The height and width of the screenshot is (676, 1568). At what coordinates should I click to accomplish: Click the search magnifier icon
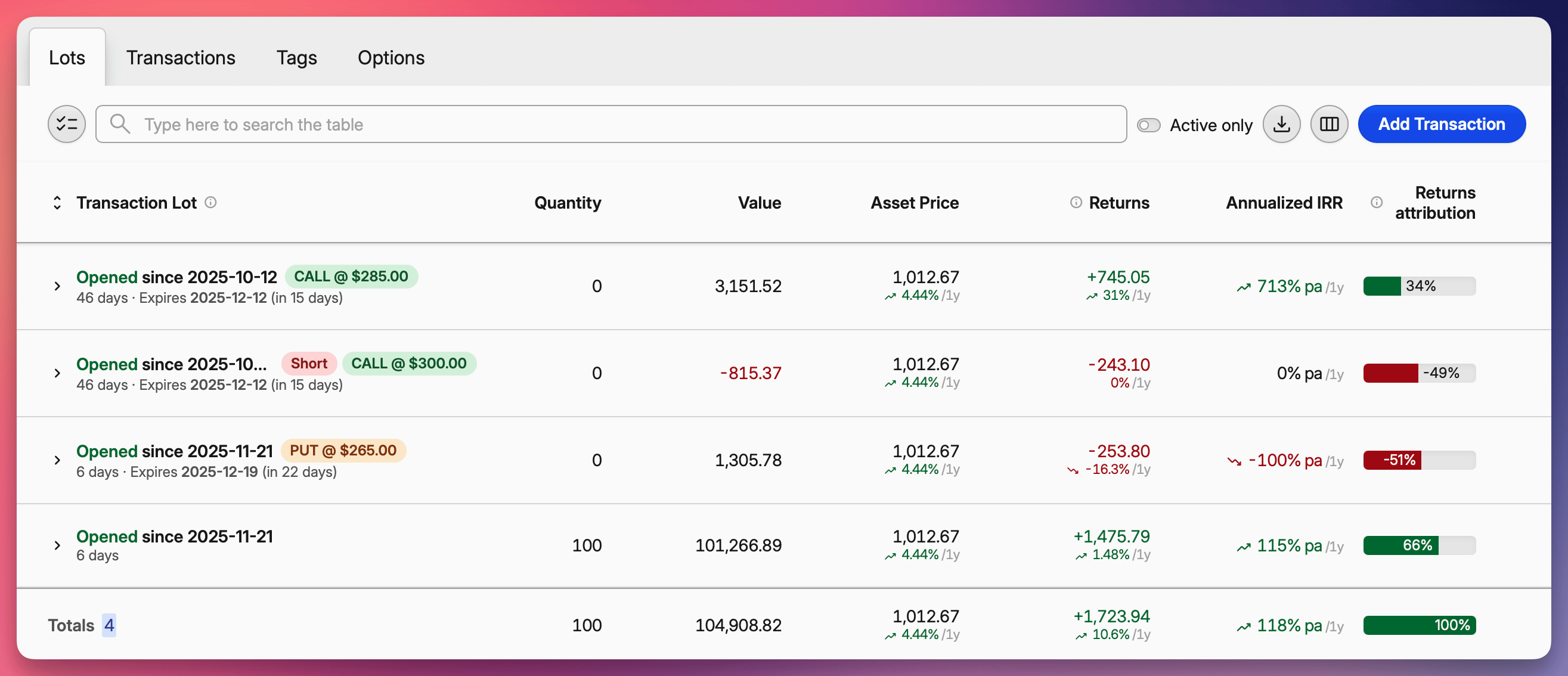point(120,123)
